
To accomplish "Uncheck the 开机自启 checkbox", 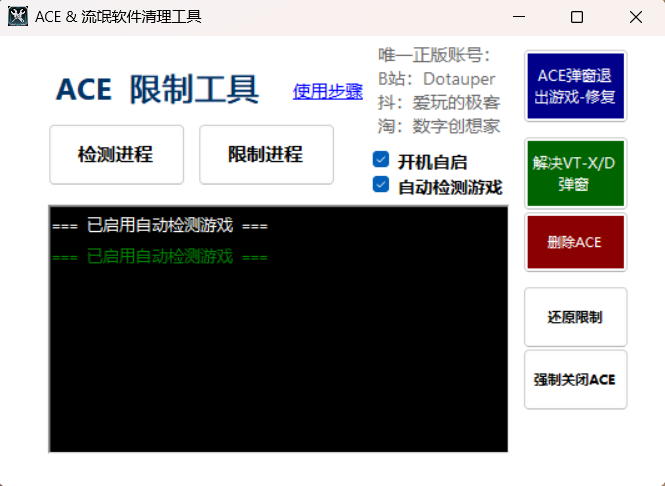I will point(381,160).
